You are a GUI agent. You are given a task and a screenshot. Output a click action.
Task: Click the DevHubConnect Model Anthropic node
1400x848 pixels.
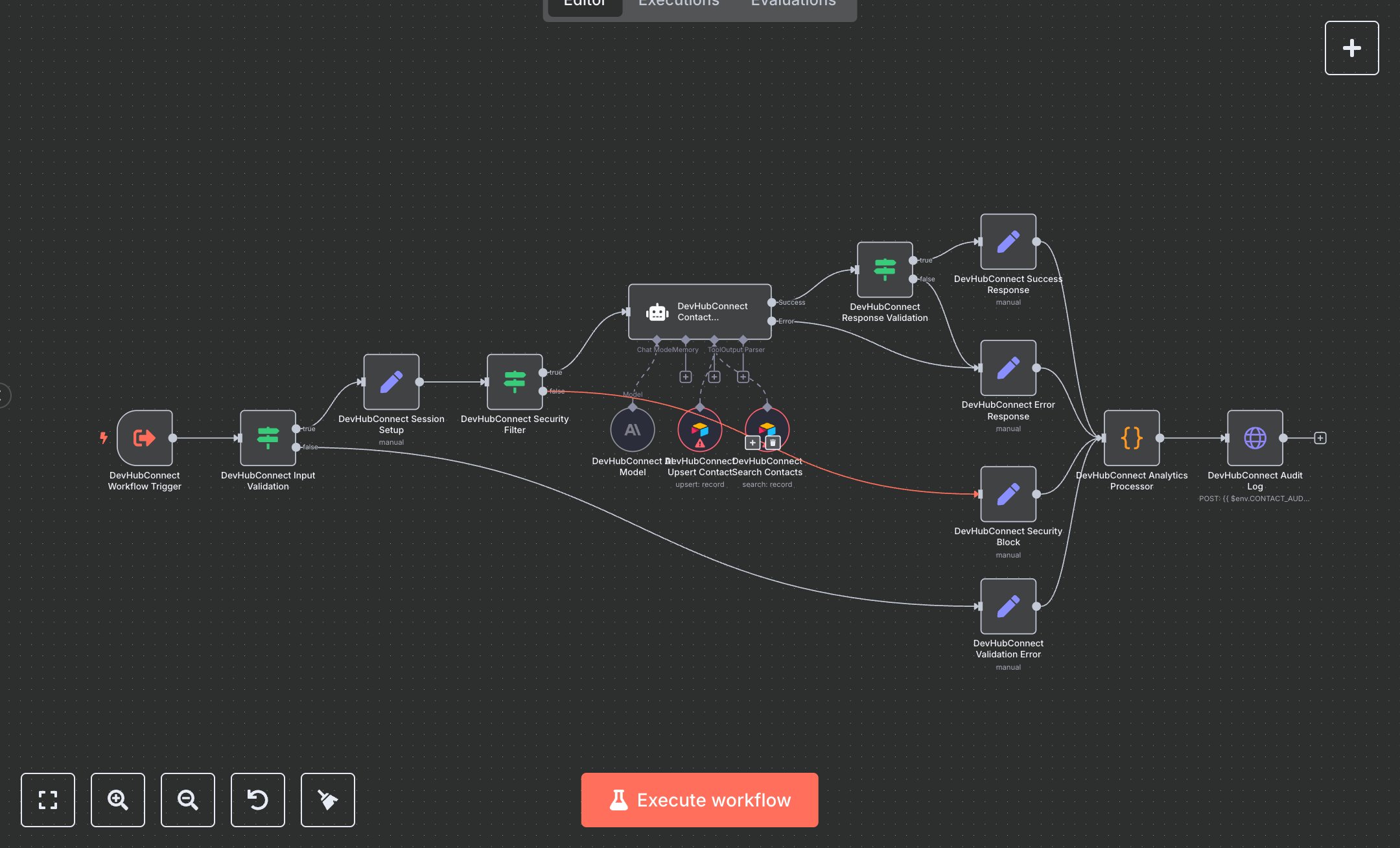coord(632,429)
